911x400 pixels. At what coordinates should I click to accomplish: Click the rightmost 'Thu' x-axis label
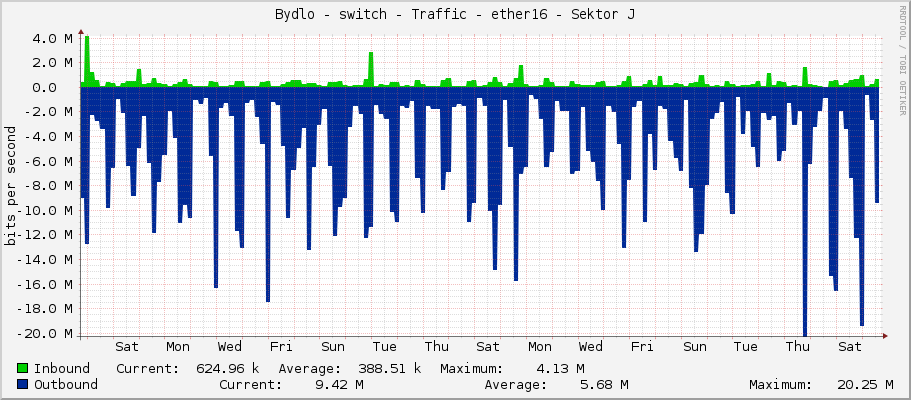(797, 347)
